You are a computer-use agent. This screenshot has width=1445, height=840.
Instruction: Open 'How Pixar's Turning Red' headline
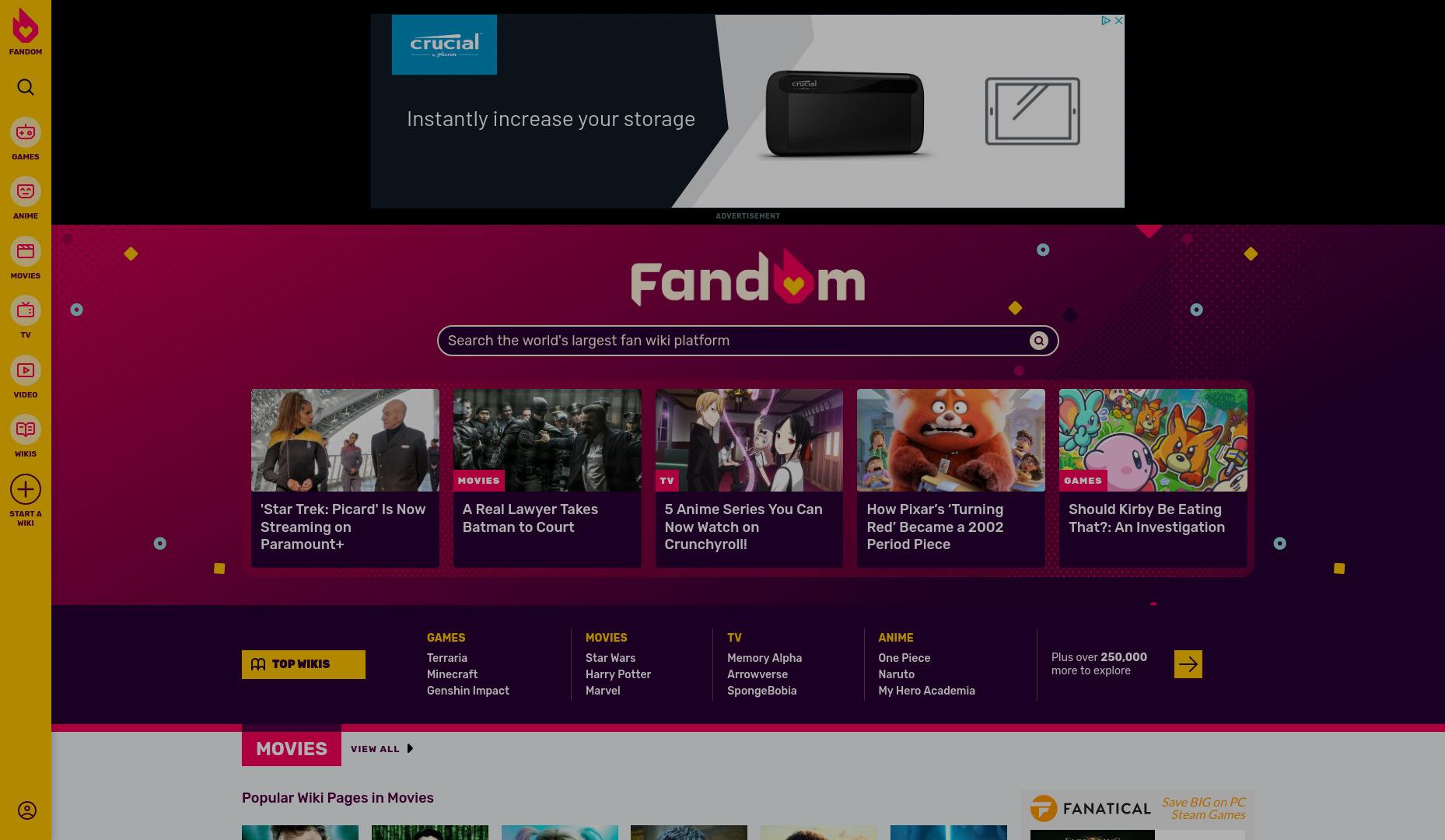[x=935, y=527]
